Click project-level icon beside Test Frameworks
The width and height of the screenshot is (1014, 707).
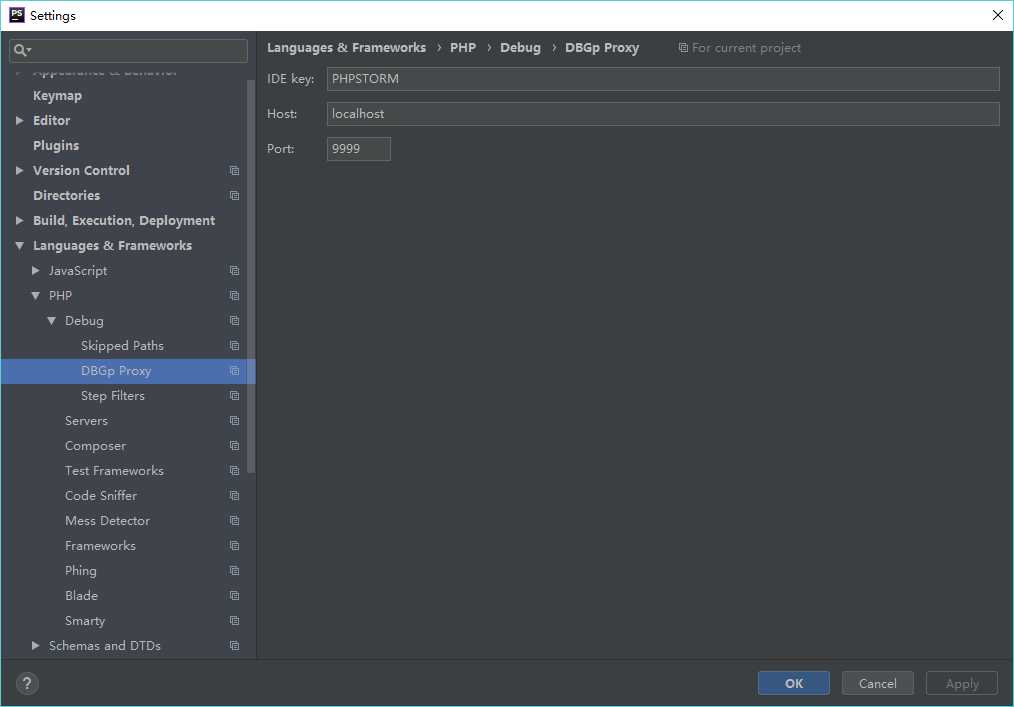point(234,471)
